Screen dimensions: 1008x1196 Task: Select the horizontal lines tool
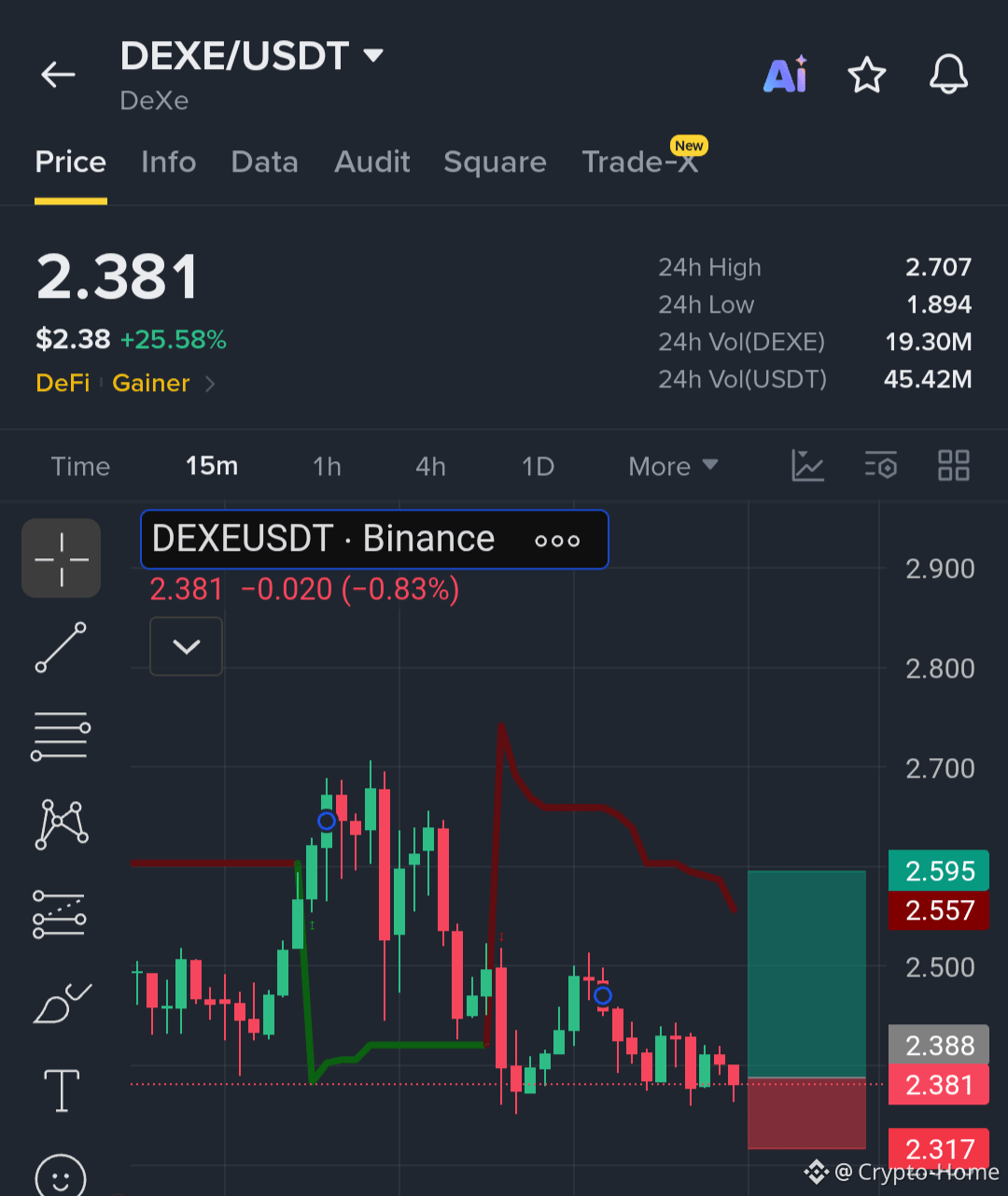(x=61, y=736)
